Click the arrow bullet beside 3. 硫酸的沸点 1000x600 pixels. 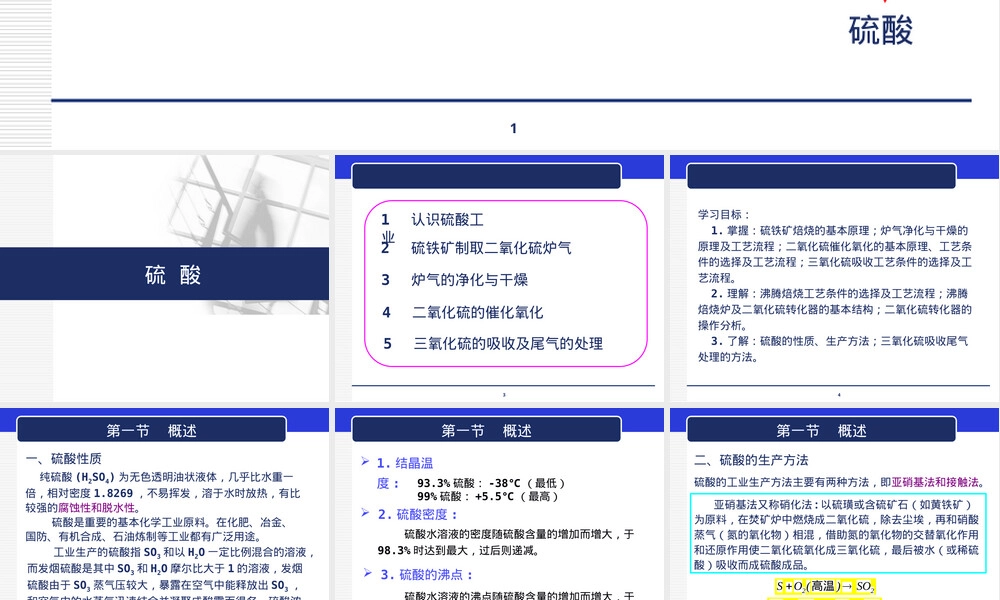click(x=367, y=573)
